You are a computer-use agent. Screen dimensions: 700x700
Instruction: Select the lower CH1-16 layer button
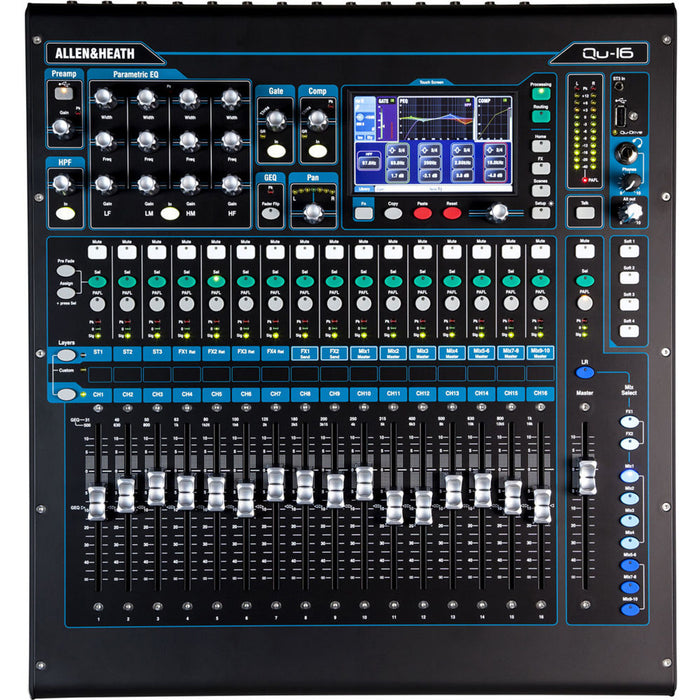click(67, 394)
